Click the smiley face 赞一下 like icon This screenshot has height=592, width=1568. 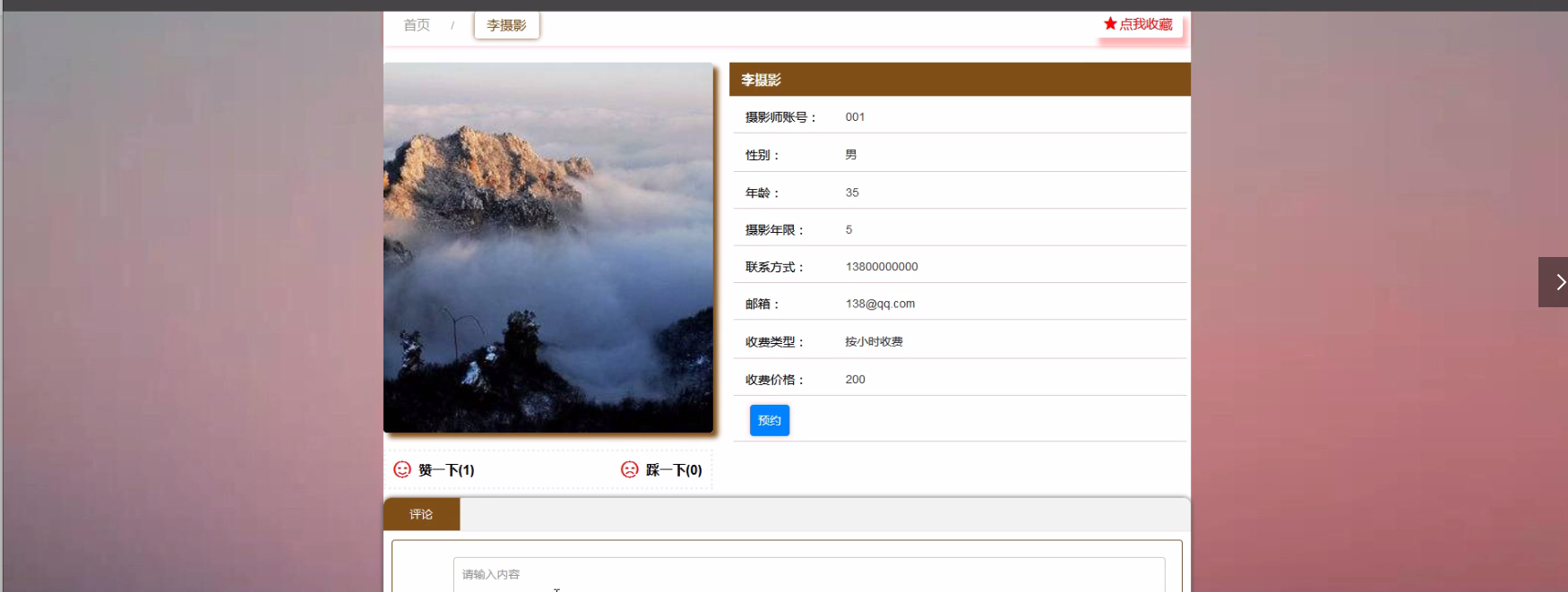[x=402, y=469]
